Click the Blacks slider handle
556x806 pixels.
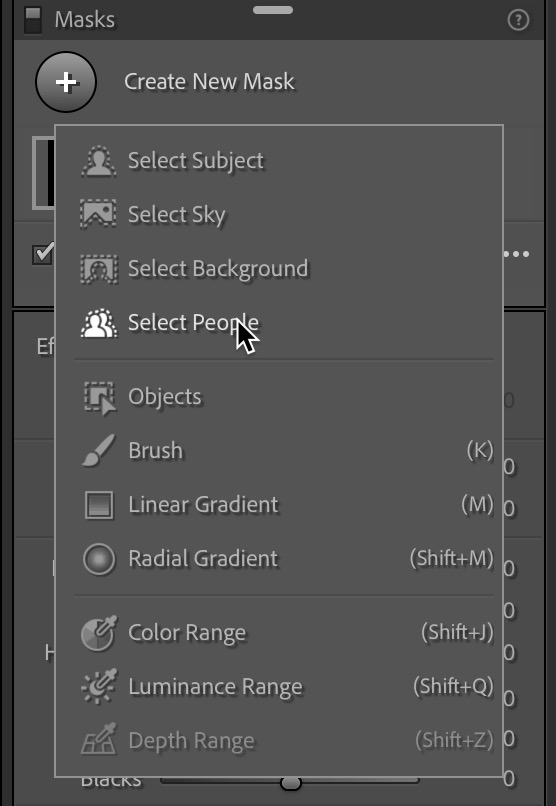[x=291, y=783]
